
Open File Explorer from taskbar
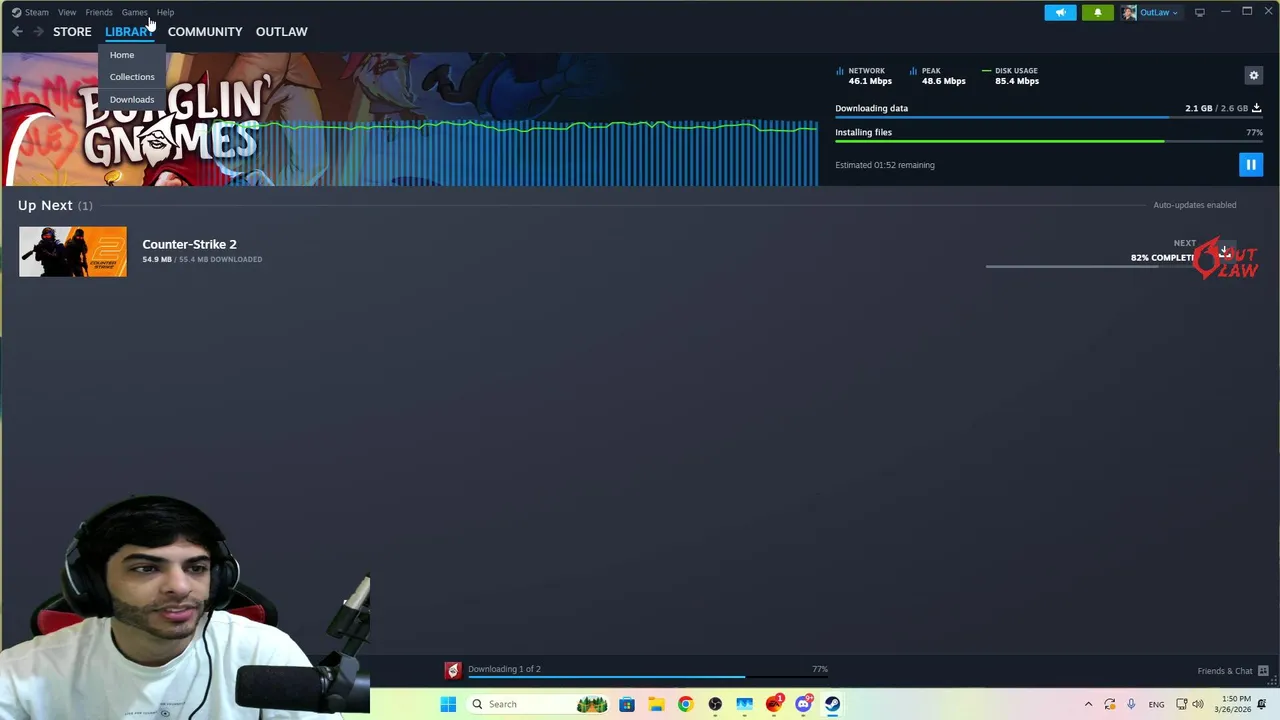tap(656, 704)
